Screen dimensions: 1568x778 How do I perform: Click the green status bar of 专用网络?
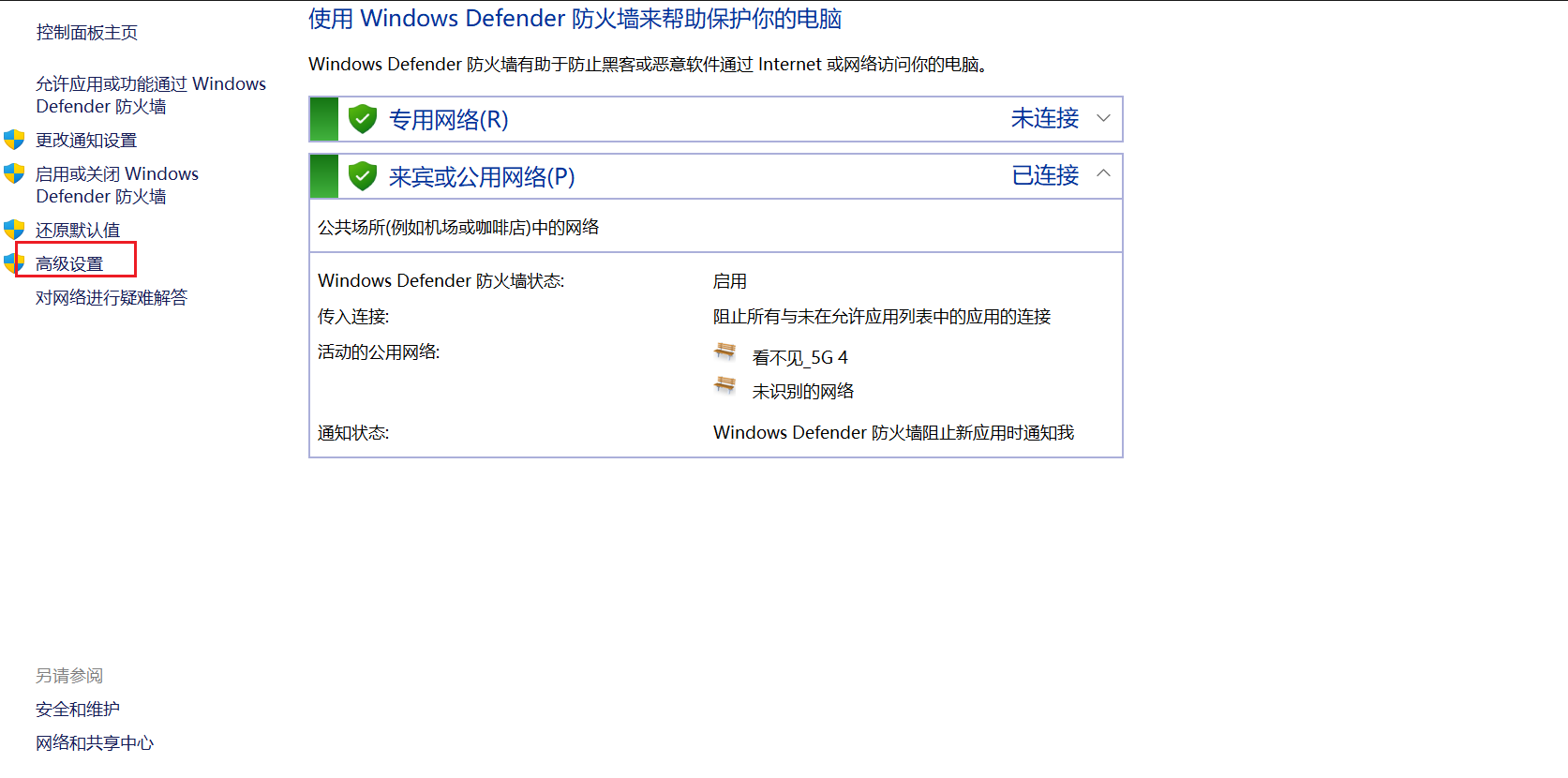pyautogui.click(x=323, y=119)
